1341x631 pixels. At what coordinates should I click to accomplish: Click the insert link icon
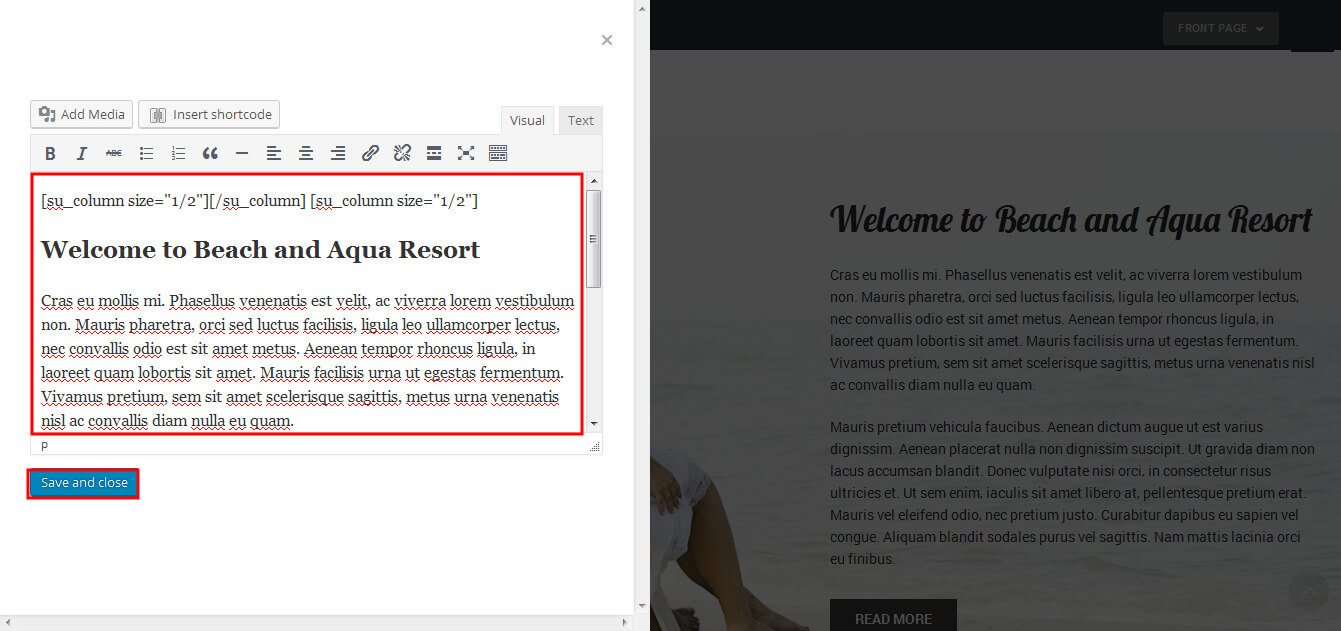370,153
